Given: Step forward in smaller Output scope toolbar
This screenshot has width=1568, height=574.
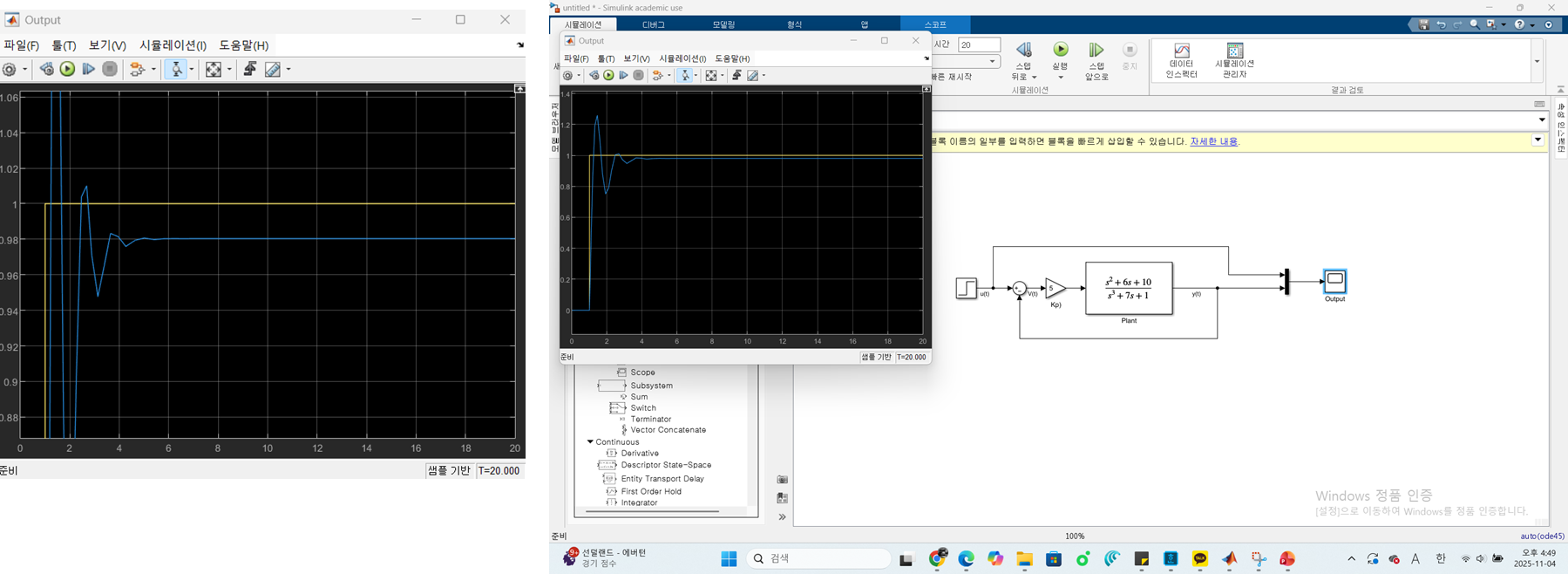Looking at the screenshot, I should click(x=623, y=76).
